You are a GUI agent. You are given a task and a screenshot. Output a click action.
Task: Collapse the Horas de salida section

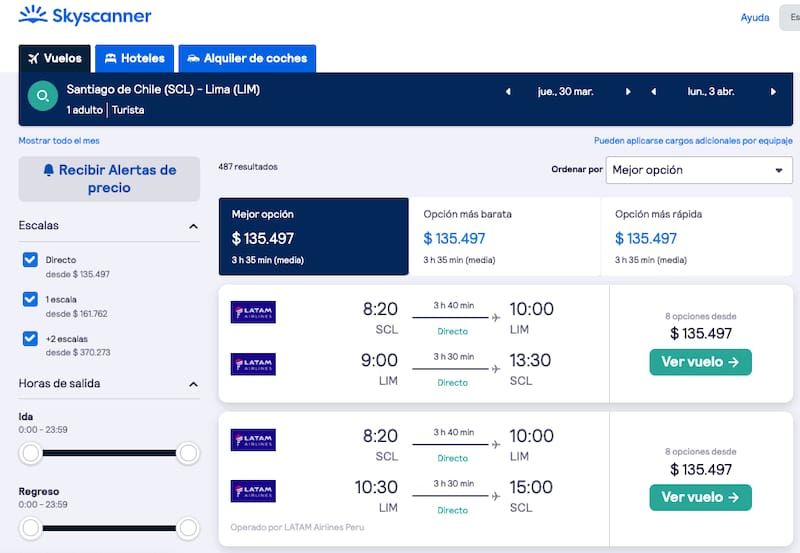(193, 384)
